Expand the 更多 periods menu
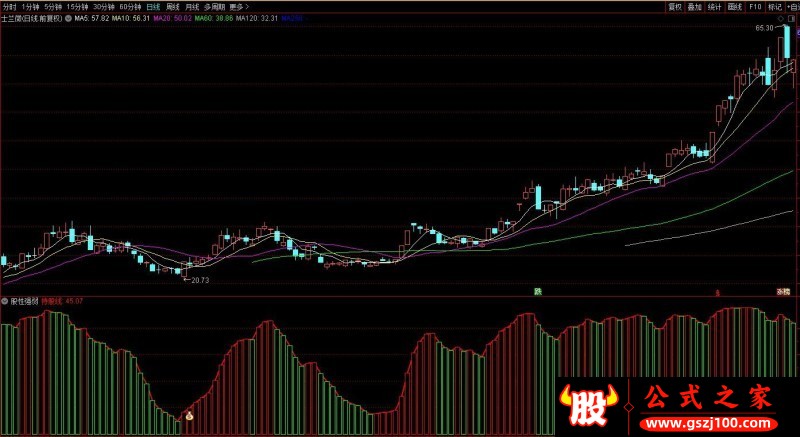 pos(239,7)
